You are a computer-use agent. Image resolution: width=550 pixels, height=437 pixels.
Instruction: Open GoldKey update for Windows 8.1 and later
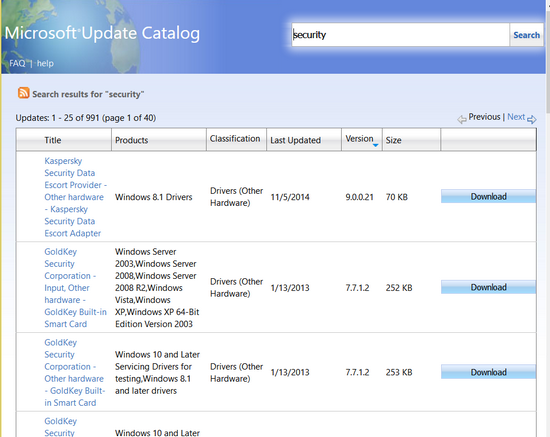[74, 372]
